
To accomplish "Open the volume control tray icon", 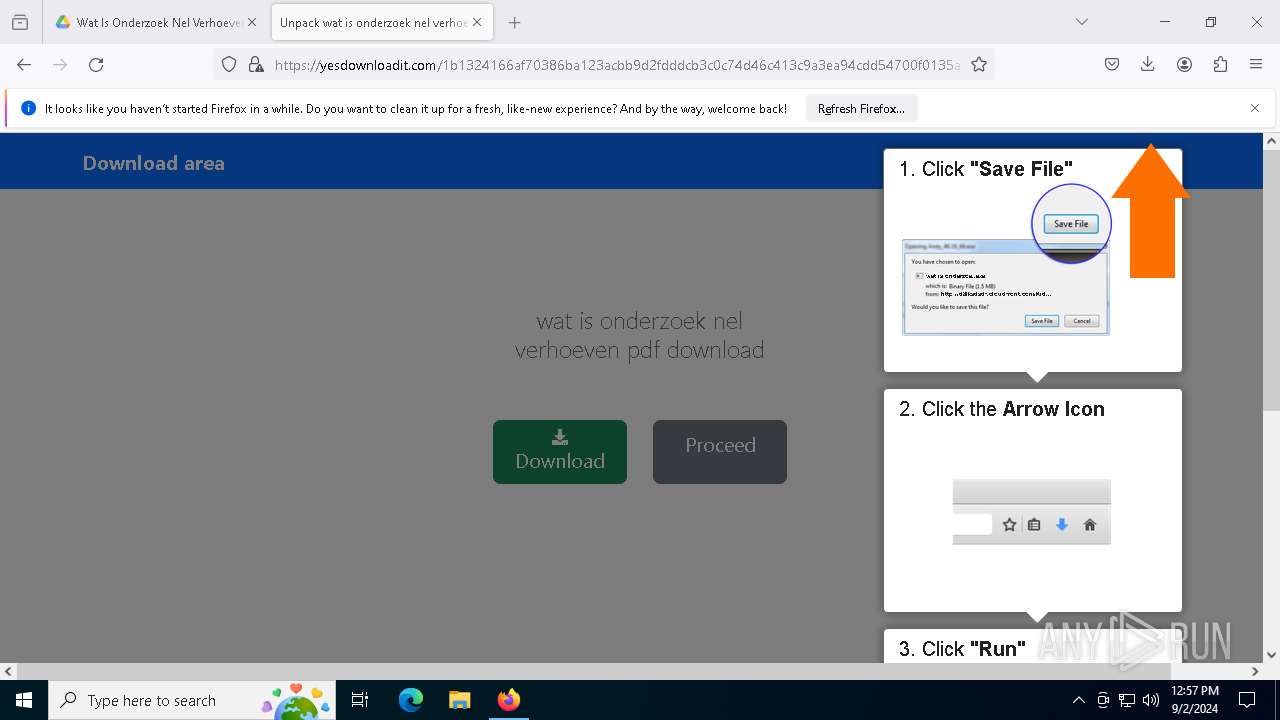I will [1151, 700].
